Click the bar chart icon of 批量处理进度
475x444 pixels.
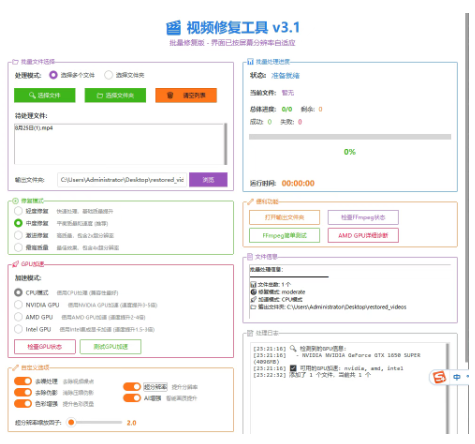click(x=250, y=62)
